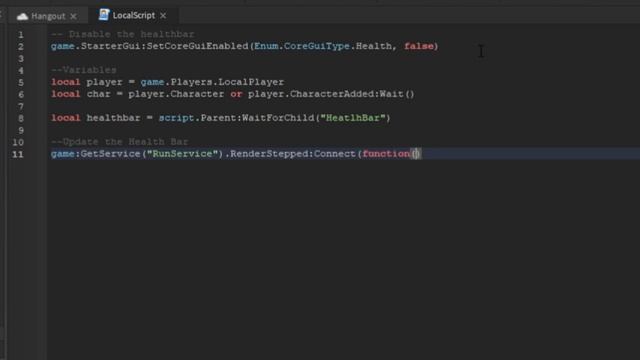Click 'LocalPlayer' on line 5
640x360 pixels.
point(251,82)
